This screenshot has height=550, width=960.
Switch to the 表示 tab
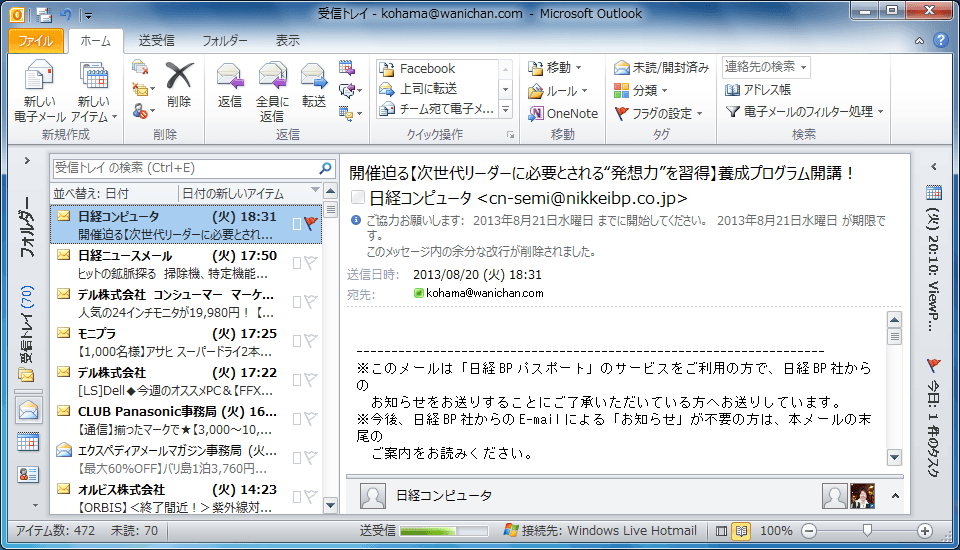click(287, 41)
